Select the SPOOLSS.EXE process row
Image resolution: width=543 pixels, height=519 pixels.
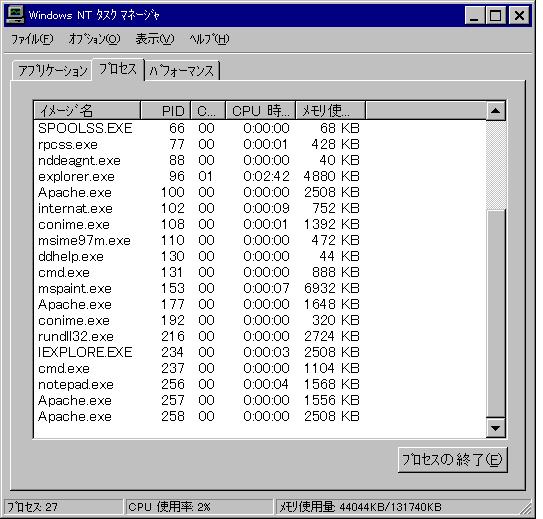click(260, 128)
